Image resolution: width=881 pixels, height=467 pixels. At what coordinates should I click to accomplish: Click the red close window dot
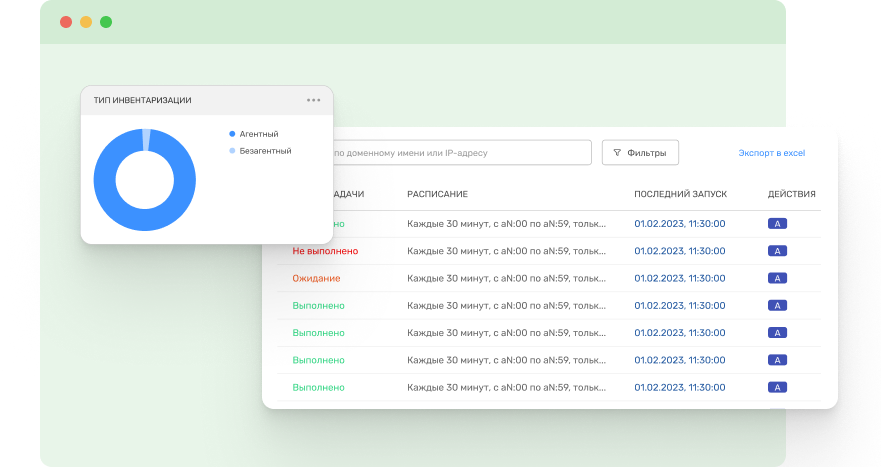[x=66, y=22]
